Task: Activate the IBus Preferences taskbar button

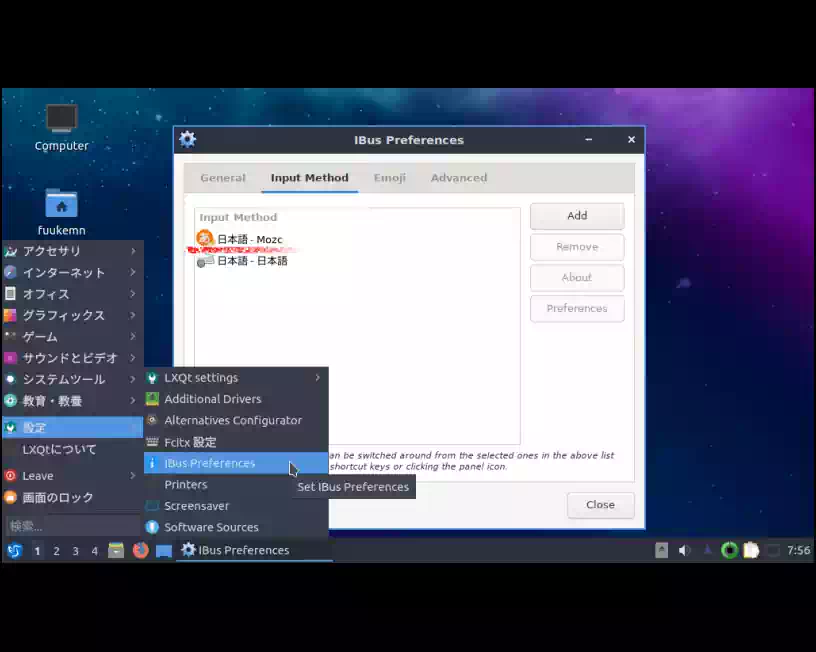Action: pos(254,550)
